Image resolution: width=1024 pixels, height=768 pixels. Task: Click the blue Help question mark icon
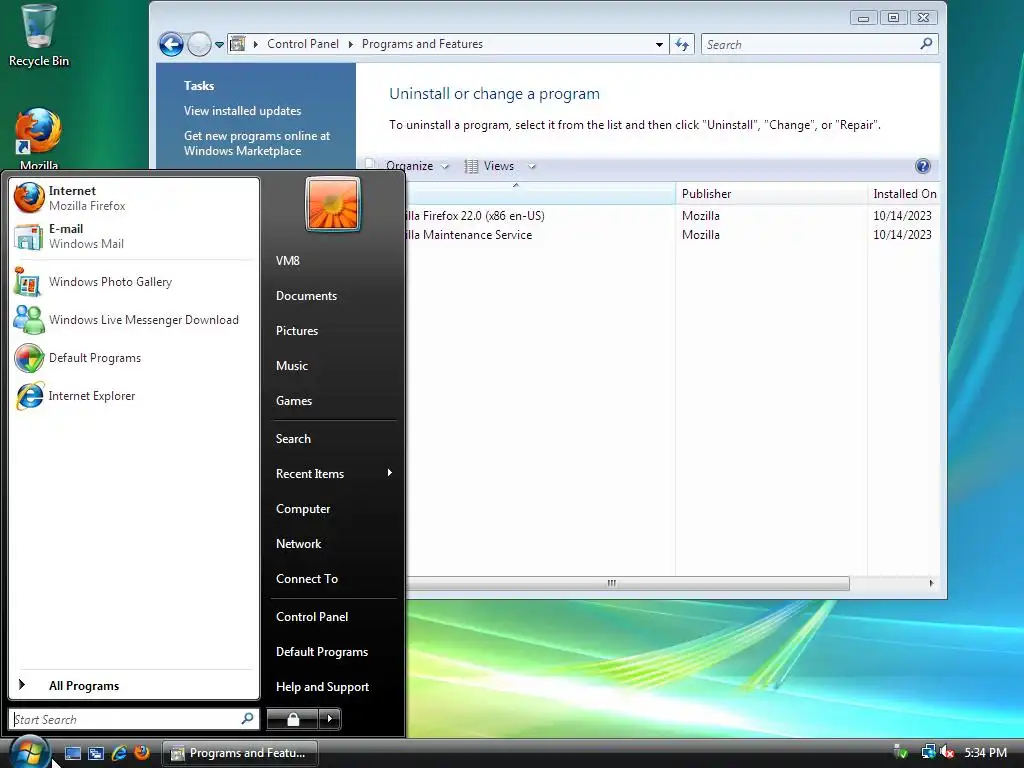(922, 166)
